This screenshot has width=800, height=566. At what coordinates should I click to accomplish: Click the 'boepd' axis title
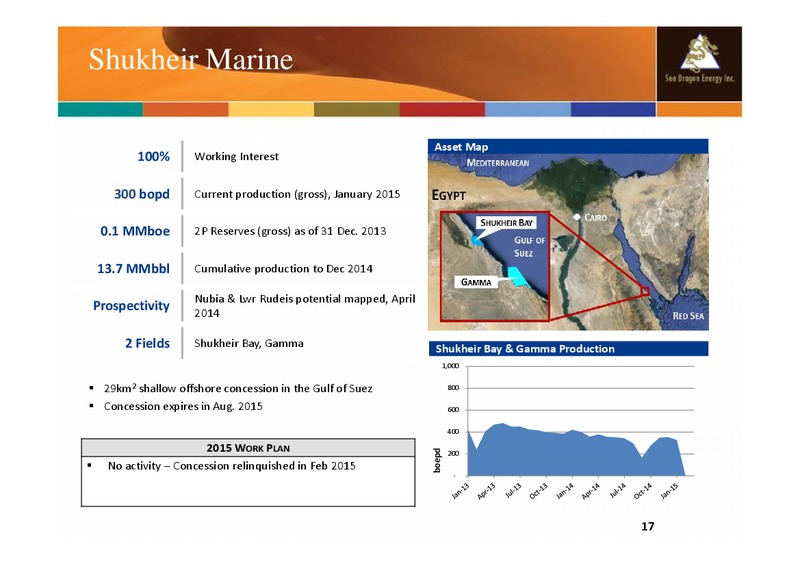pyautogui.click(x=437, y=460)
